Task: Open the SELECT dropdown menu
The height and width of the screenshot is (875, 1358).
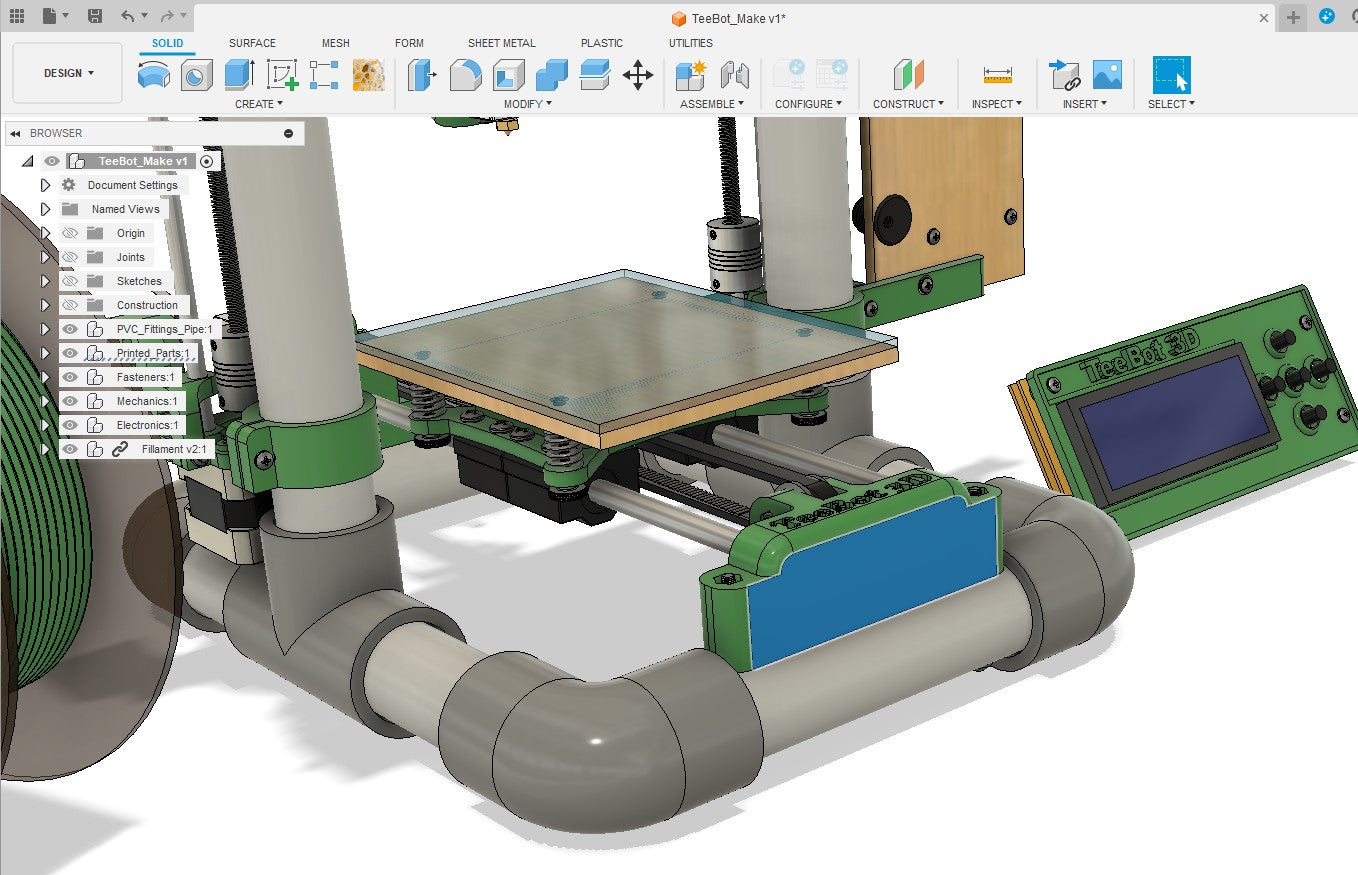Action: point(1171,104)
